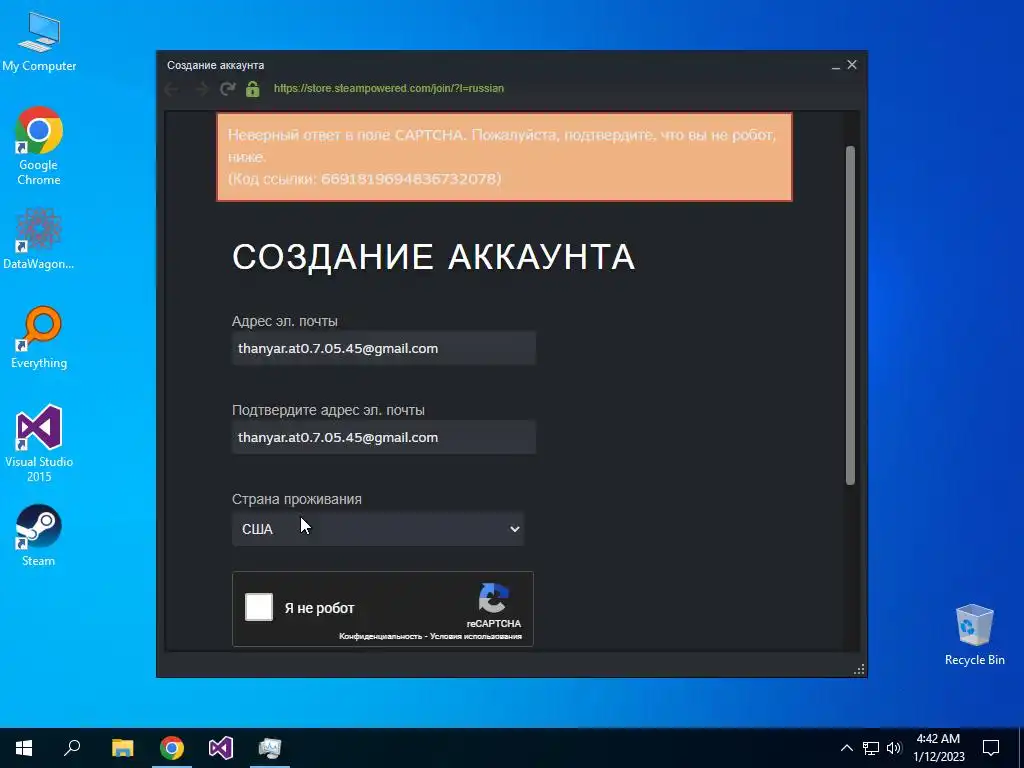This screenshot has width=1024, height=768.
Task: Open the Windows Start menu
Action: click(x=24, y=748)
